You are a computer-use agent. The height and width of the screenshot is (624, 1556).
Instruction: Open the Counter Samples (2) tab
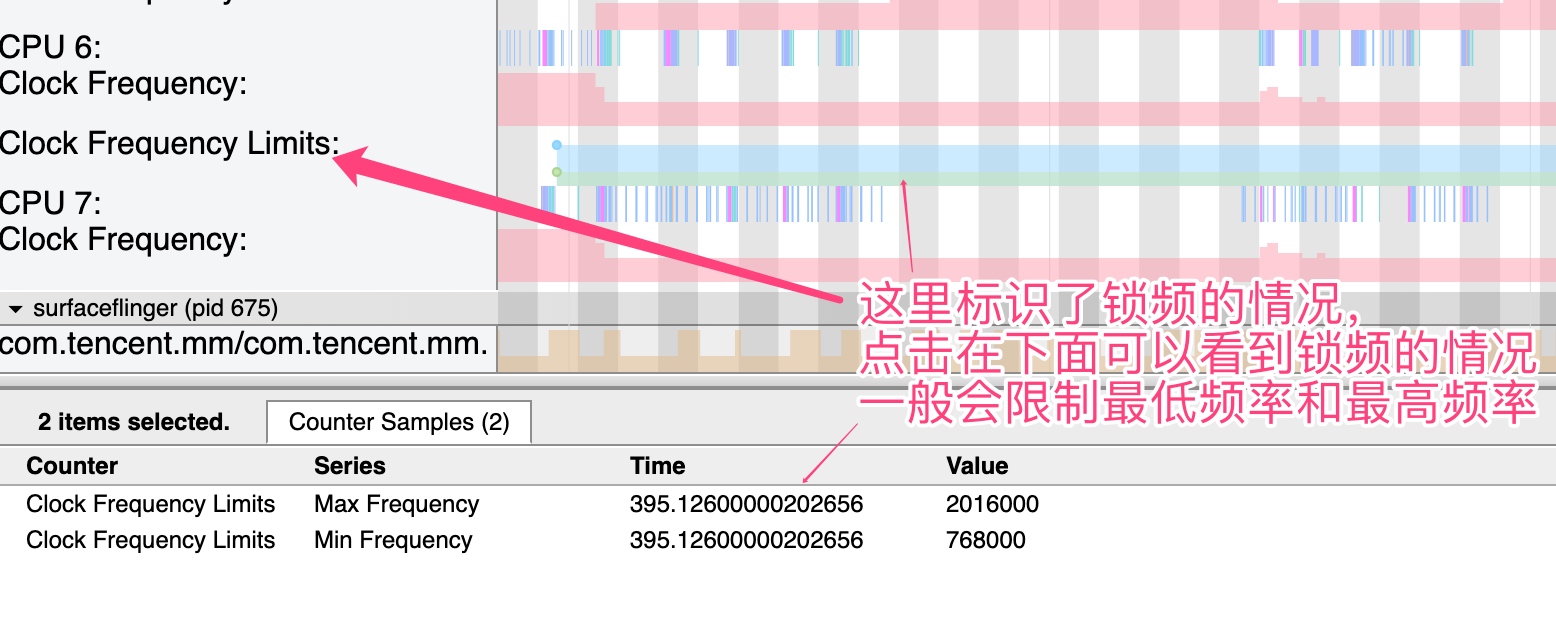point(398,422)
